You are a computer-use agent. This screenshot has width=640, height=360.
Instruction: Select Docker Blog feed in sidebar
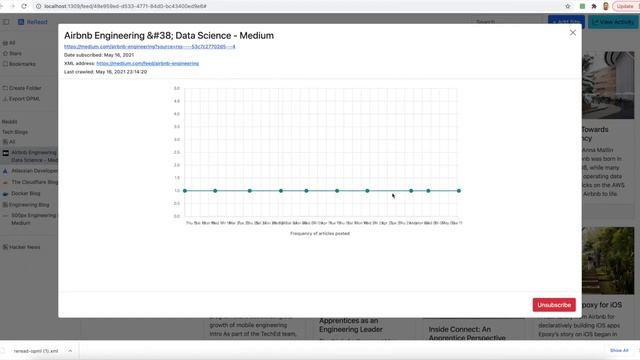point(22,193)
